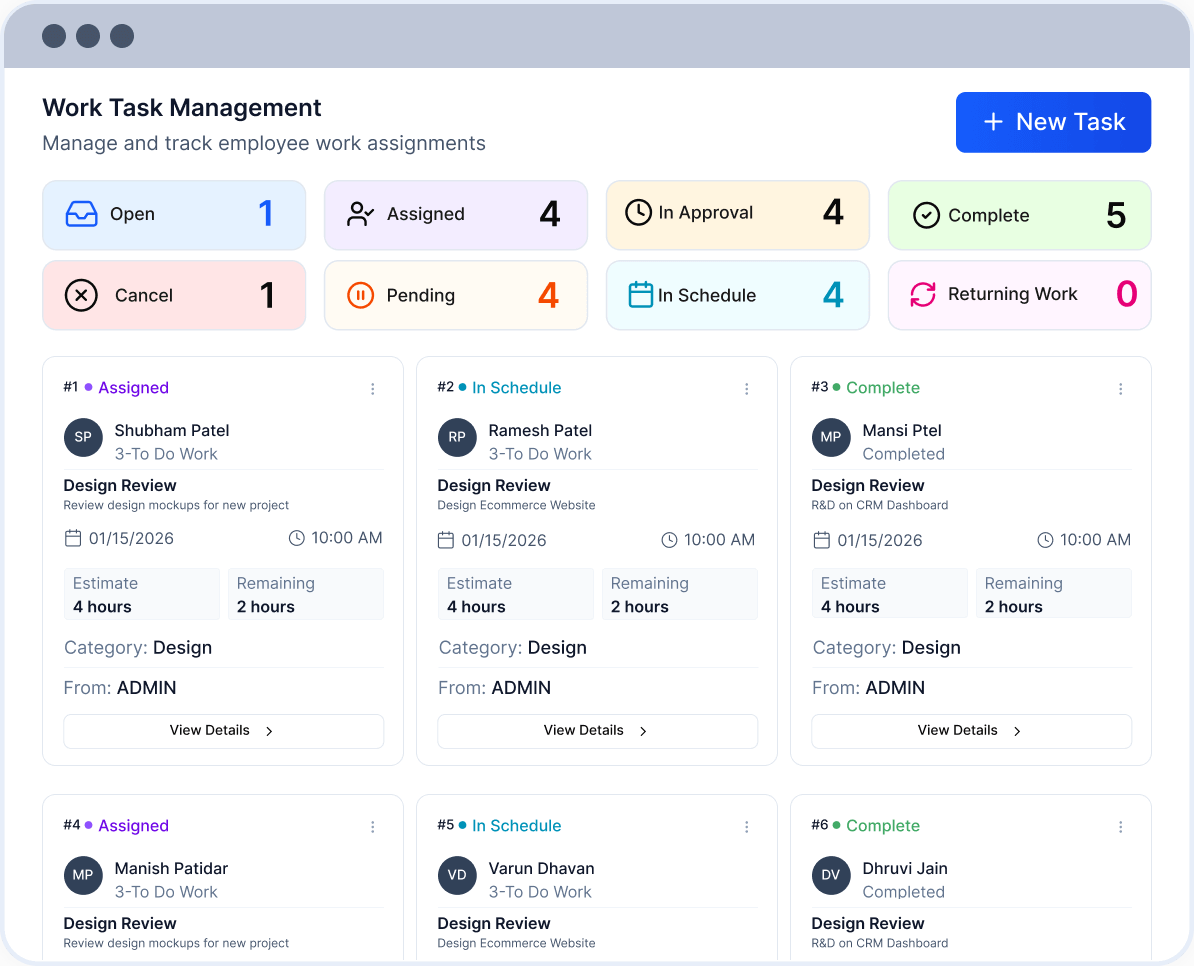Image resolution: width=1194 pixels, height=966 pixels.
Task: Open three-dot menu on task #1
Action: coord(373,389)
